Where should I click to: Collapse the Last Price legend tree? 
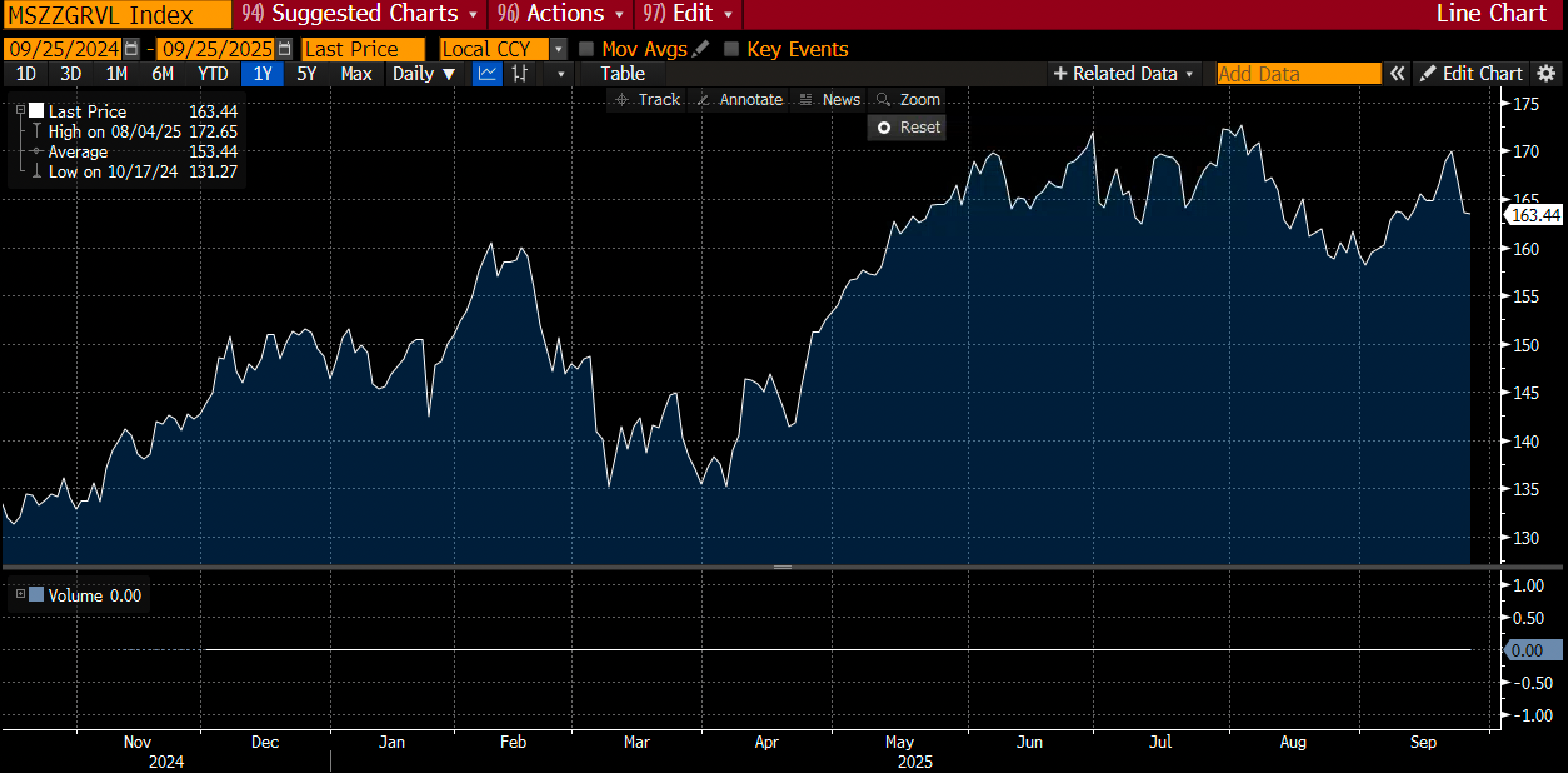pyautogui.click(x=20, y=110)
